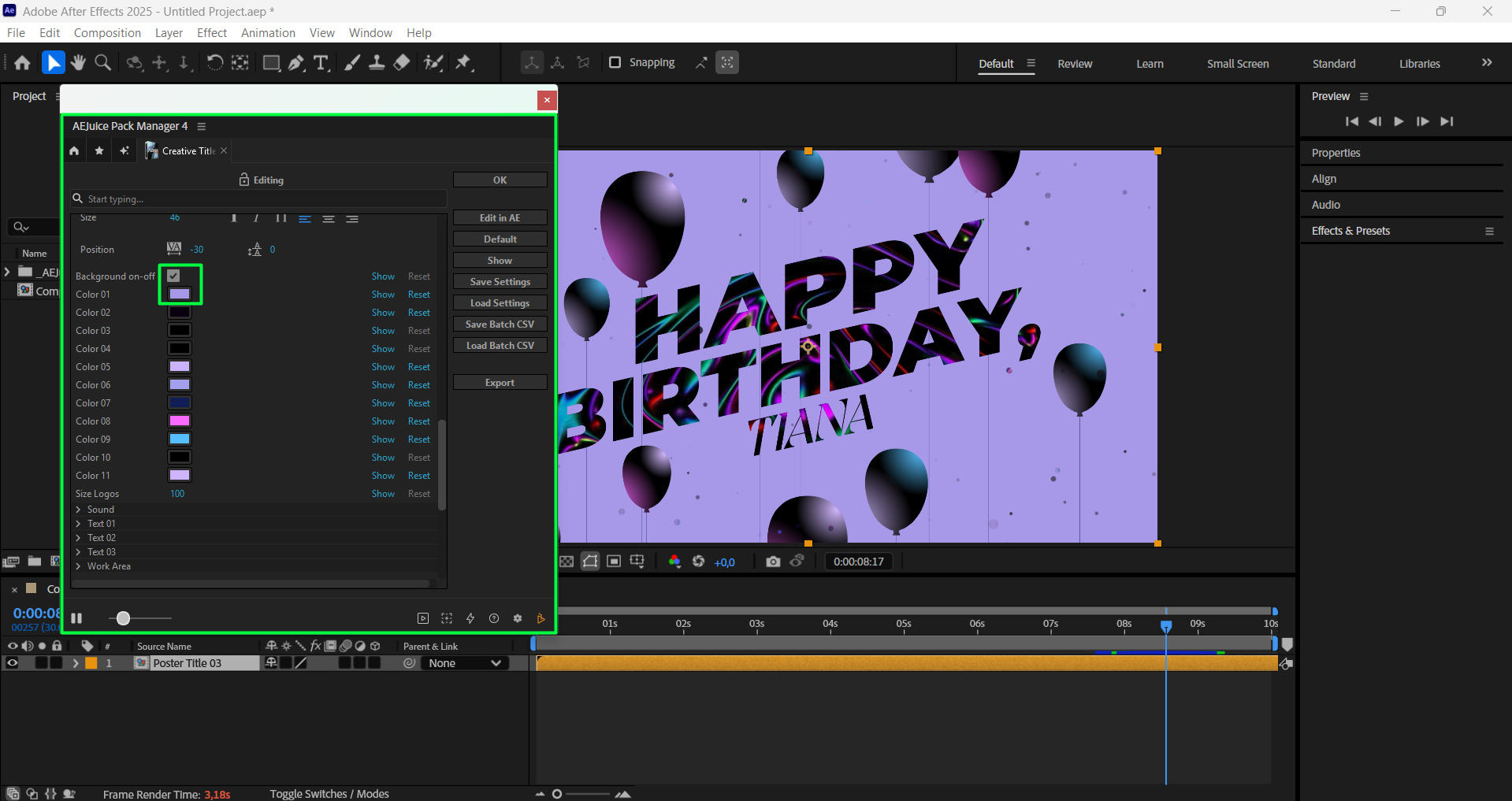Select the Rotation tool
Viewport: 1512px width, 801px height.
pos(214,63)
